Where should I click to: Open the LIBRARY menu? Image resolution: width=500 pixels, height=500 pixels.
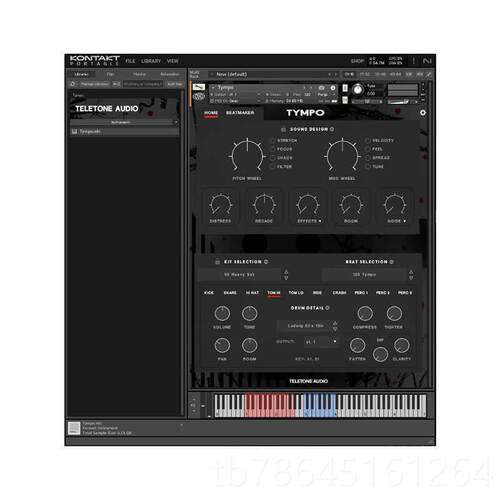click(151, 61)
